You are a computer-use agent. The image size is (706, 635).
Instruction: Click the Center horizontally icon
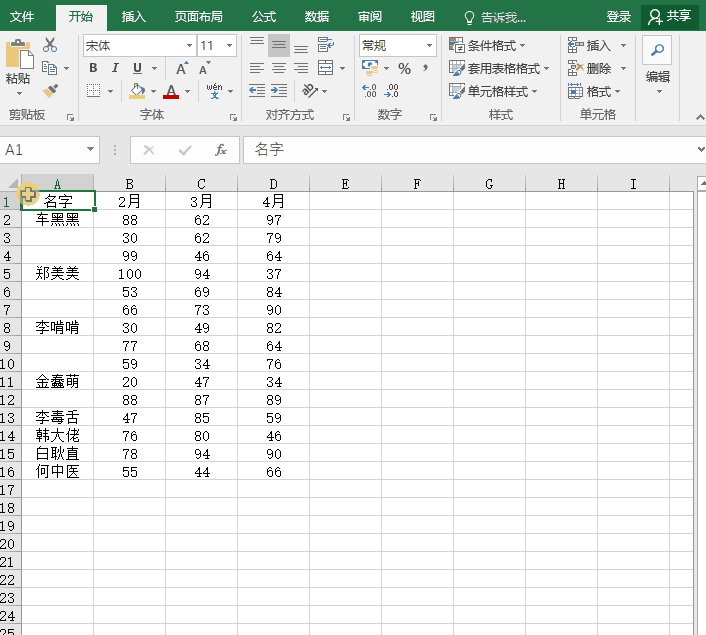click(x=279, y=68)
